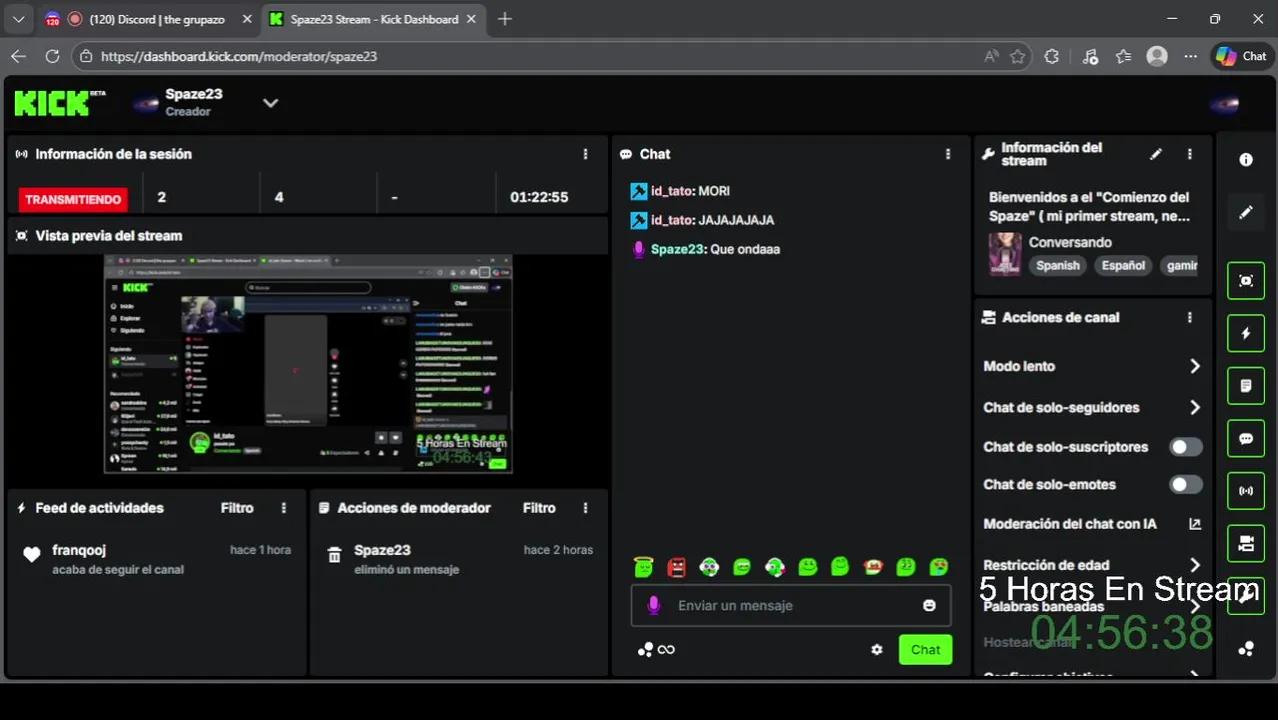
Task: Toggle the stream preview widget icon in sidebar
Action: pos(1246,281)
